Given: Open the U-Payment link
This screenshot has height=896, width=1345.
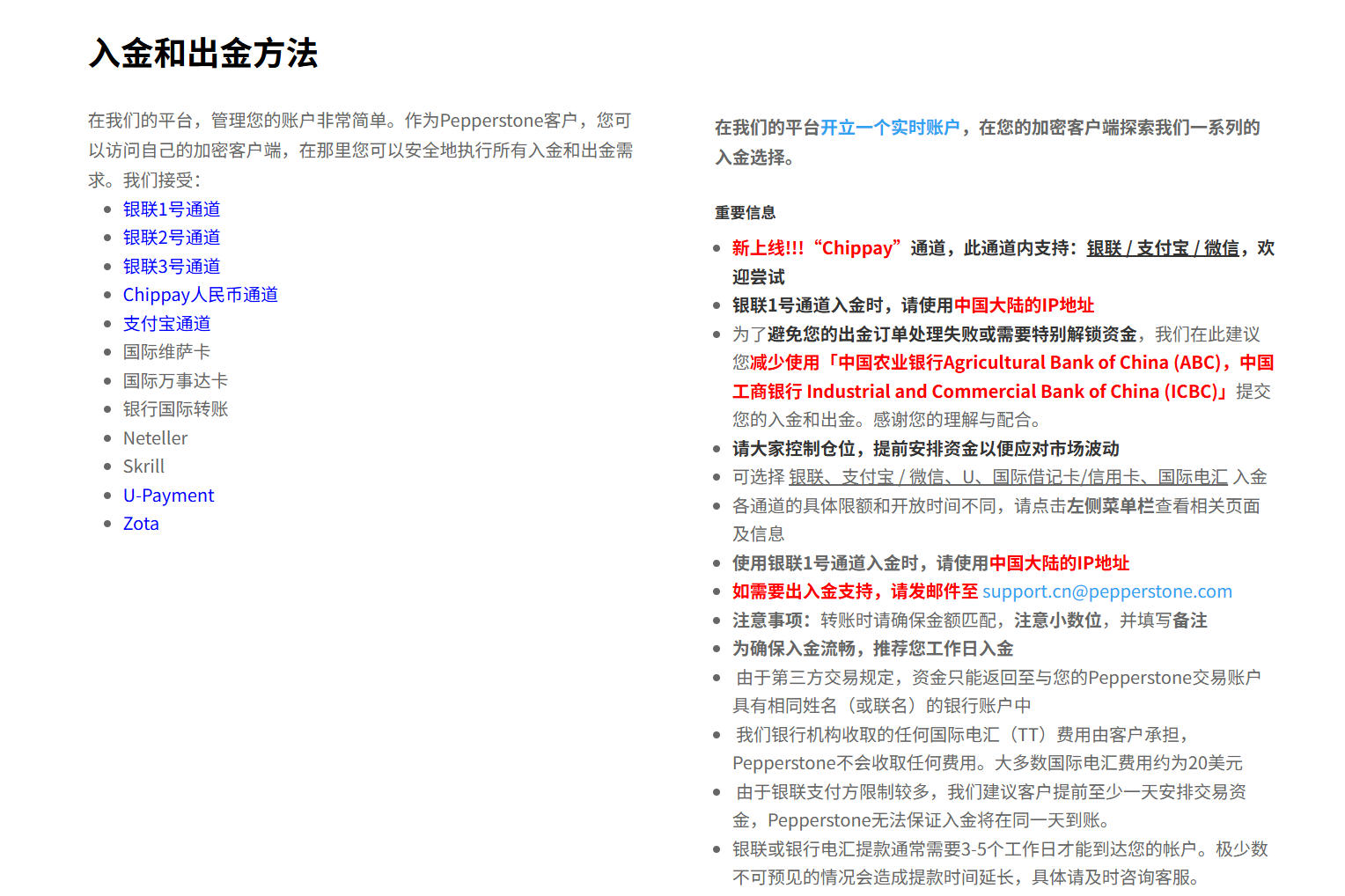Looking at the screenshot, I should pos(168,496).
